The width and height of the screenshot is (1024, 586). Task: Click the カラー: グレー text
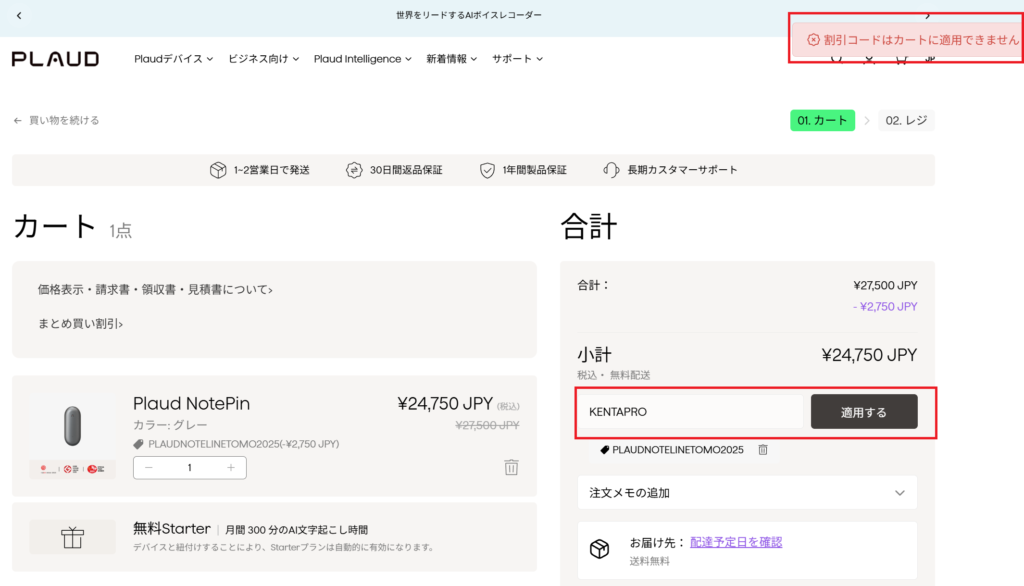[170, 425]
